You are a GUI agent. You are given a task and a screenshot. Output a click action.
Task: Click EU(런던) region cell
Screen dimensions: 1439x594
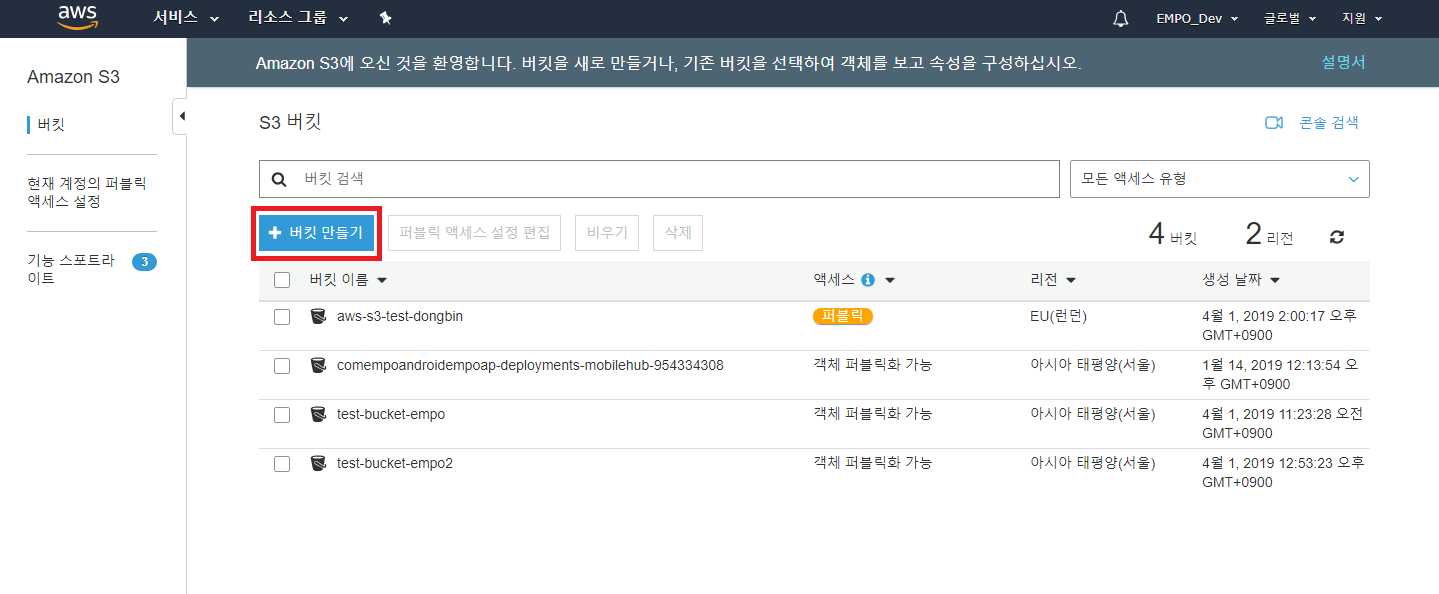(1059, 316)
